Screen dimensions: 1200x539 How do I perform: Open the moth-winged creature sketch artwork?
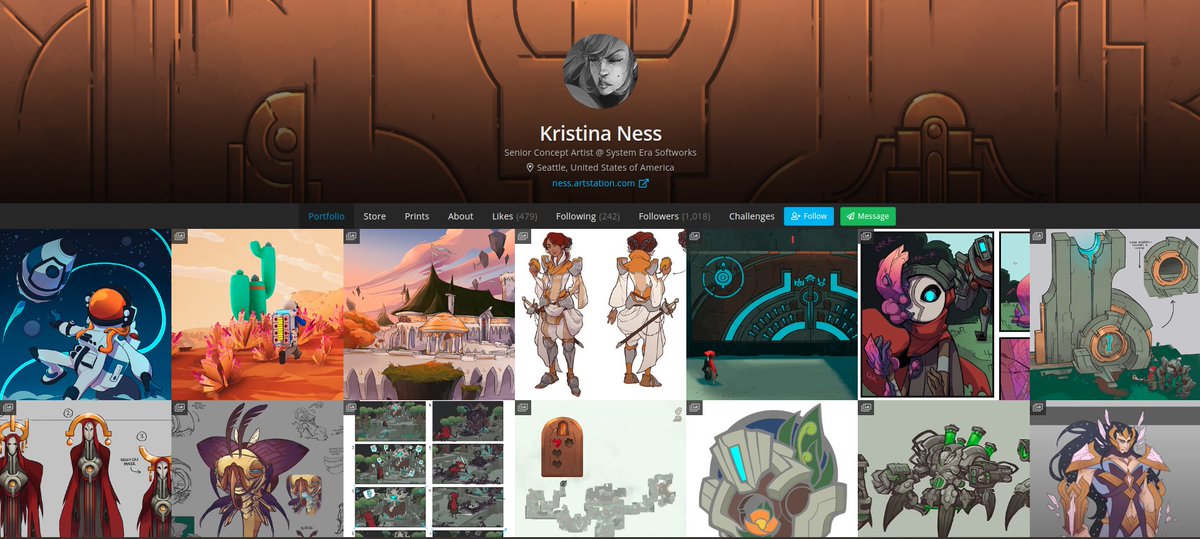pos(257,470)
